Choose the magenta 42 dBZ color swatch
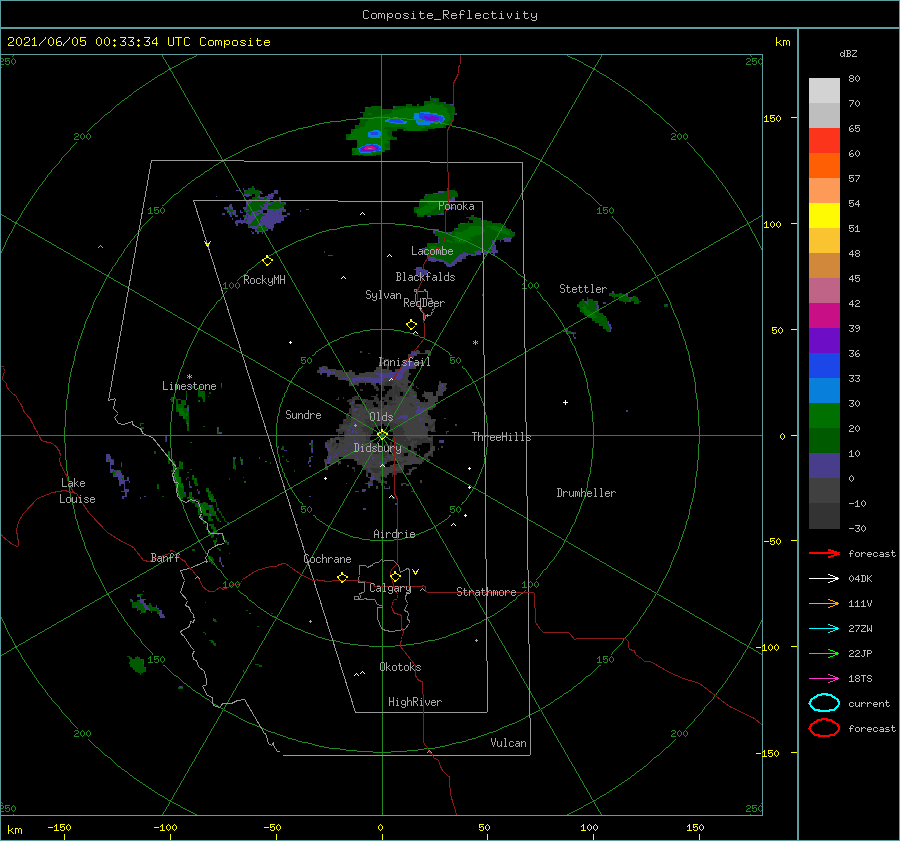The image size is (900, 841). (824, 315)
